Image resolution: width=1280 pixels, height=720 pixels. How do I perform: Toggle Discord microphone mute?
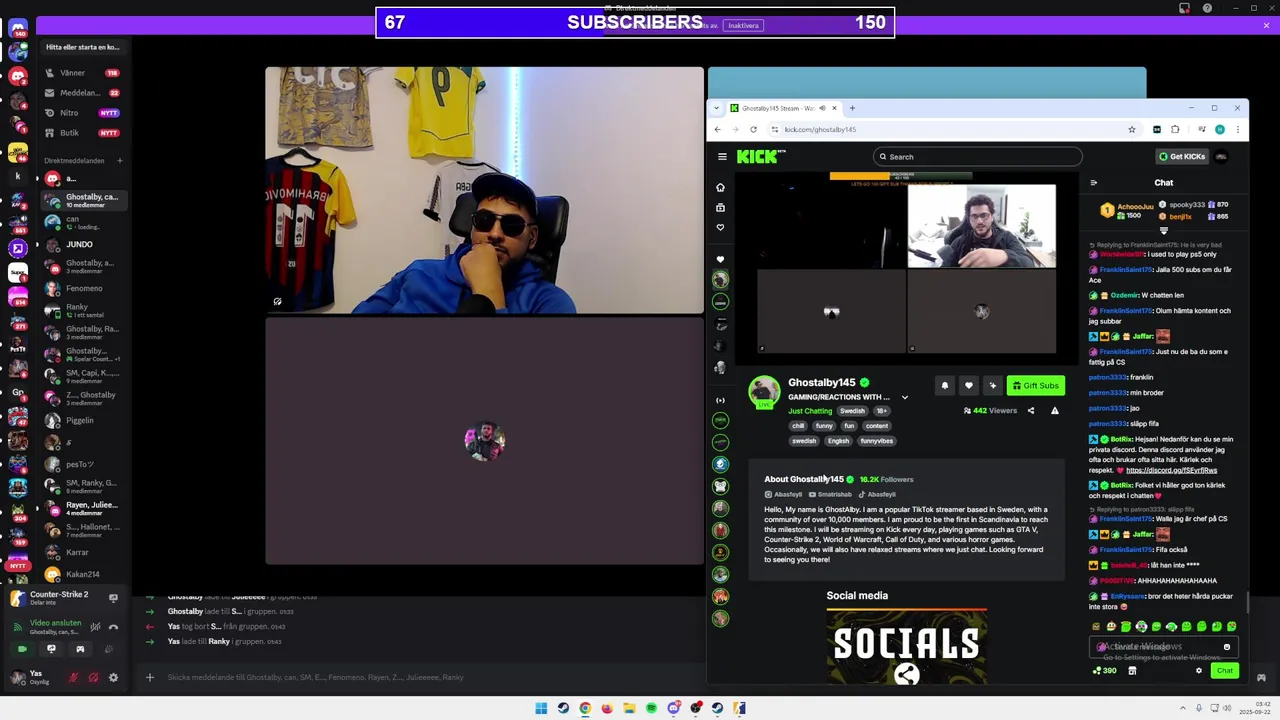(x=73, y=677)
